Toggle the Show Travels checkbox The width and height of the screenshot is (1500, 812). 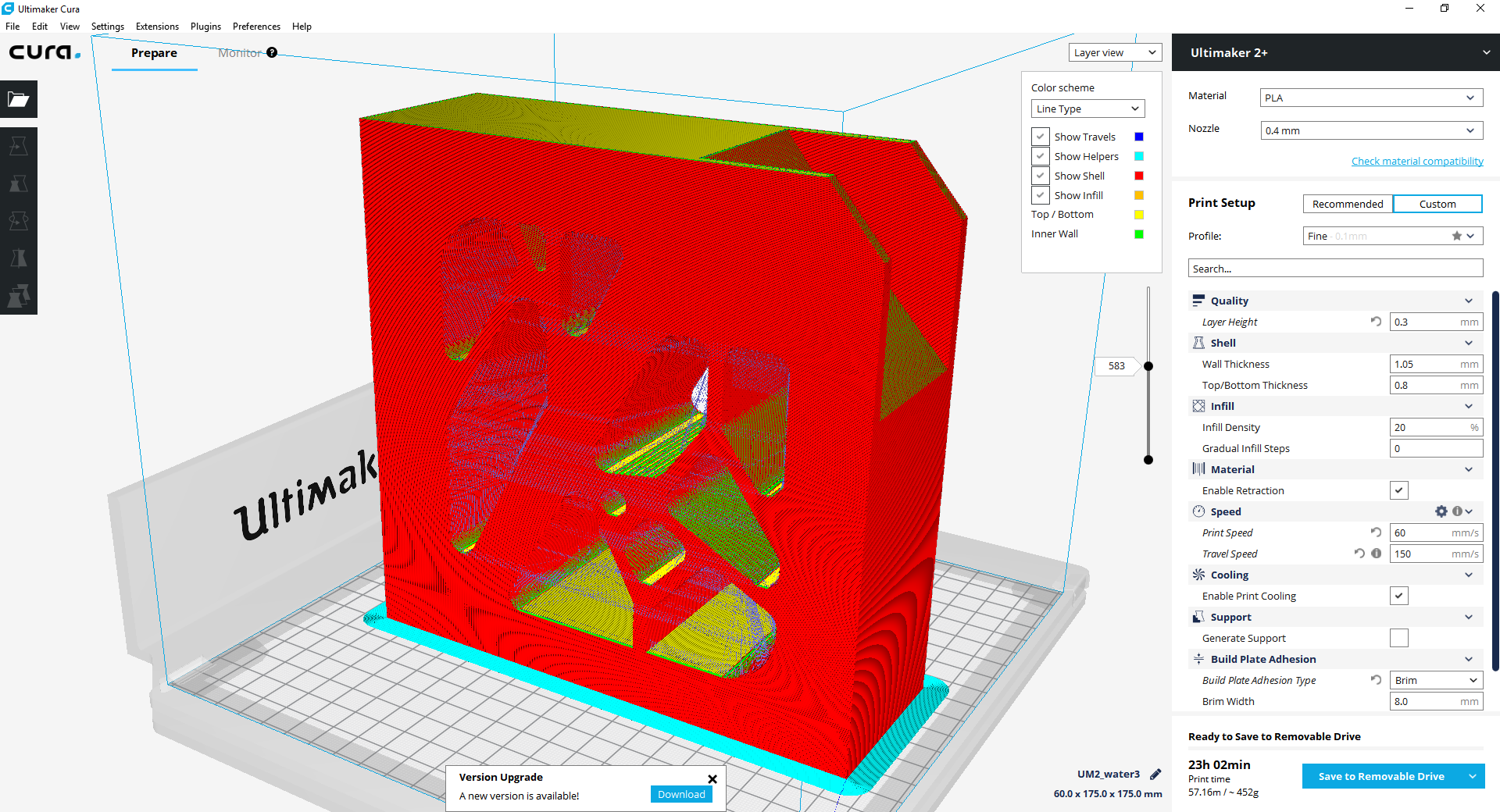(x=1041, y=137)
